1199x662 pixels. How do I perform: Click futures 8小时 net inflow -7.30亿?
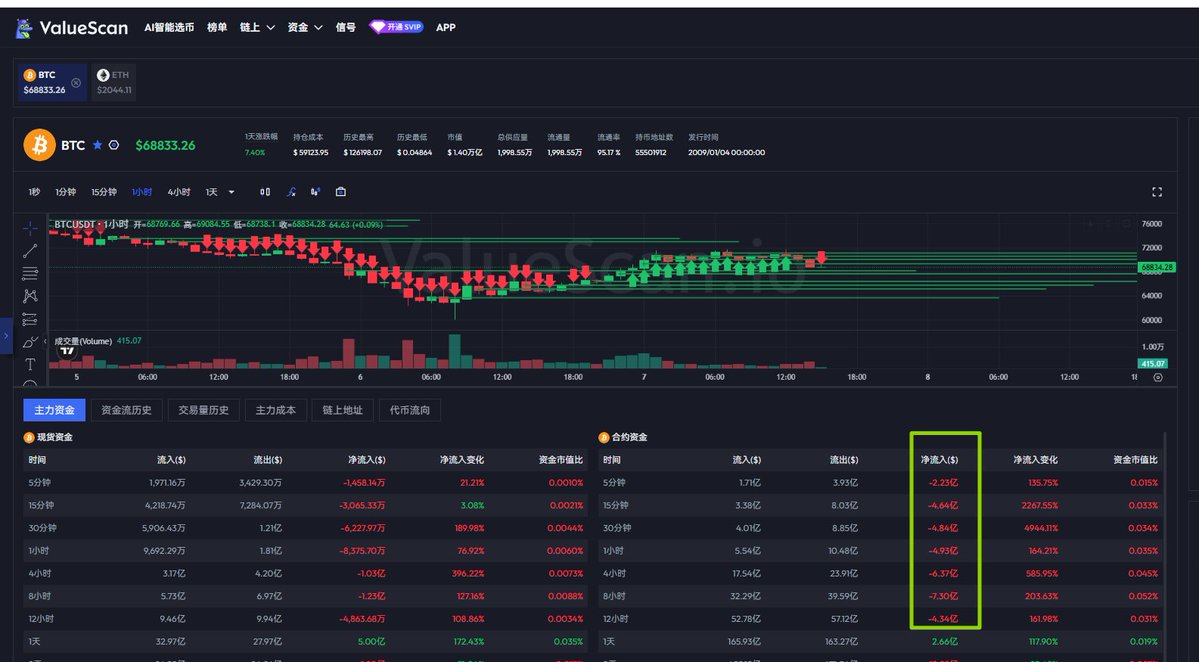pos(943,596)
